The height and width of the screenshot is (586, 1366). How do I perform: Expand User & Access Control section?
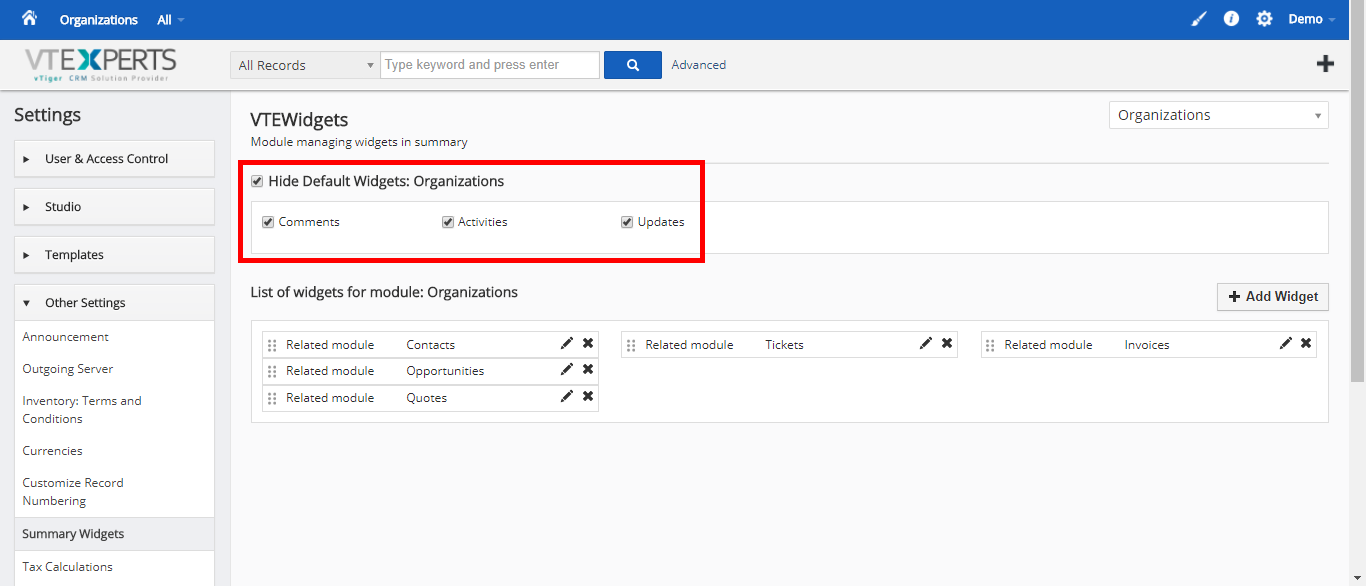(x=114, y=158)
